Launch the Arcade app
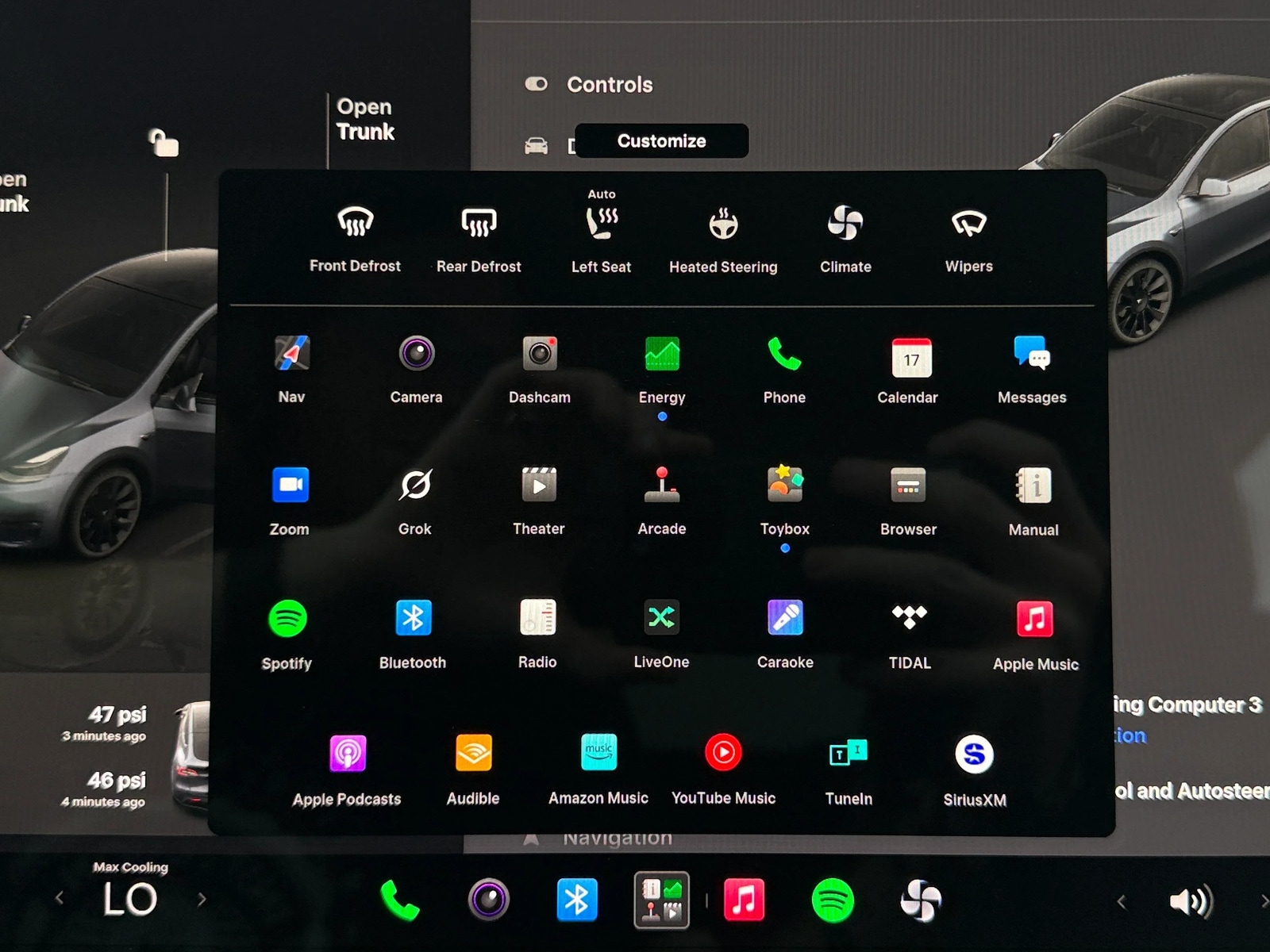1270x952 pixels. click(662, 501)
